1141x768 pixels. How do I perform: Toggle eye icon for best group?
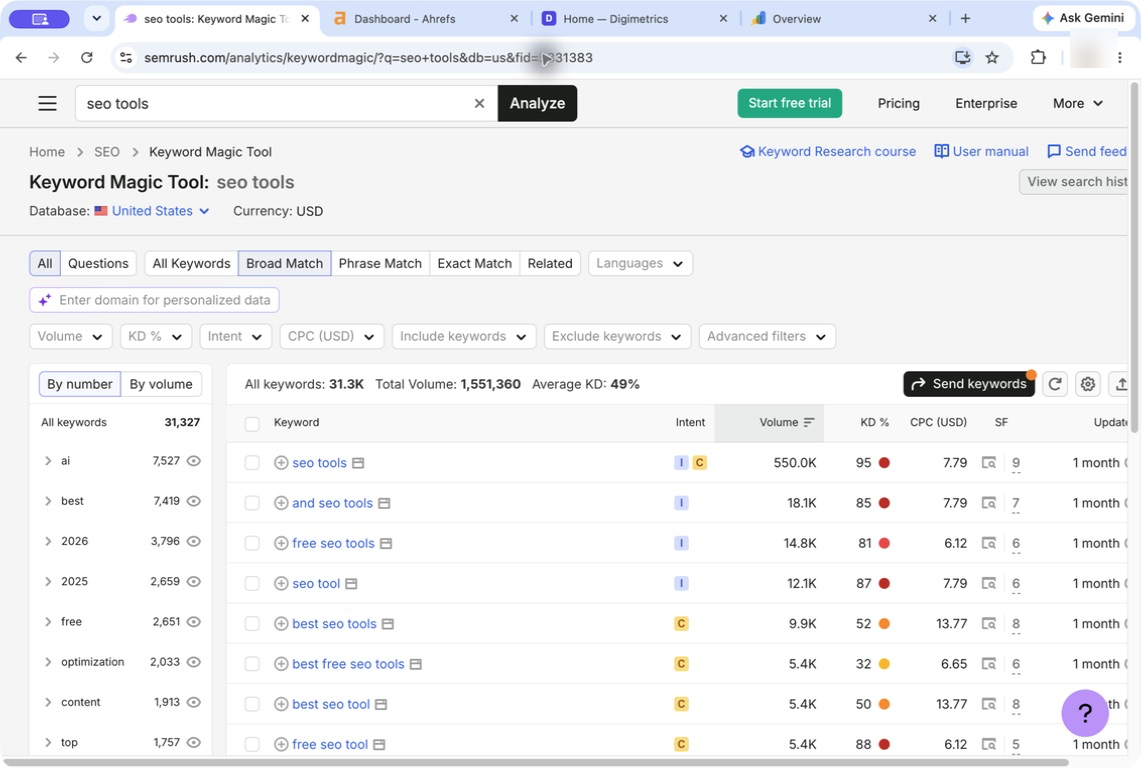194,501
